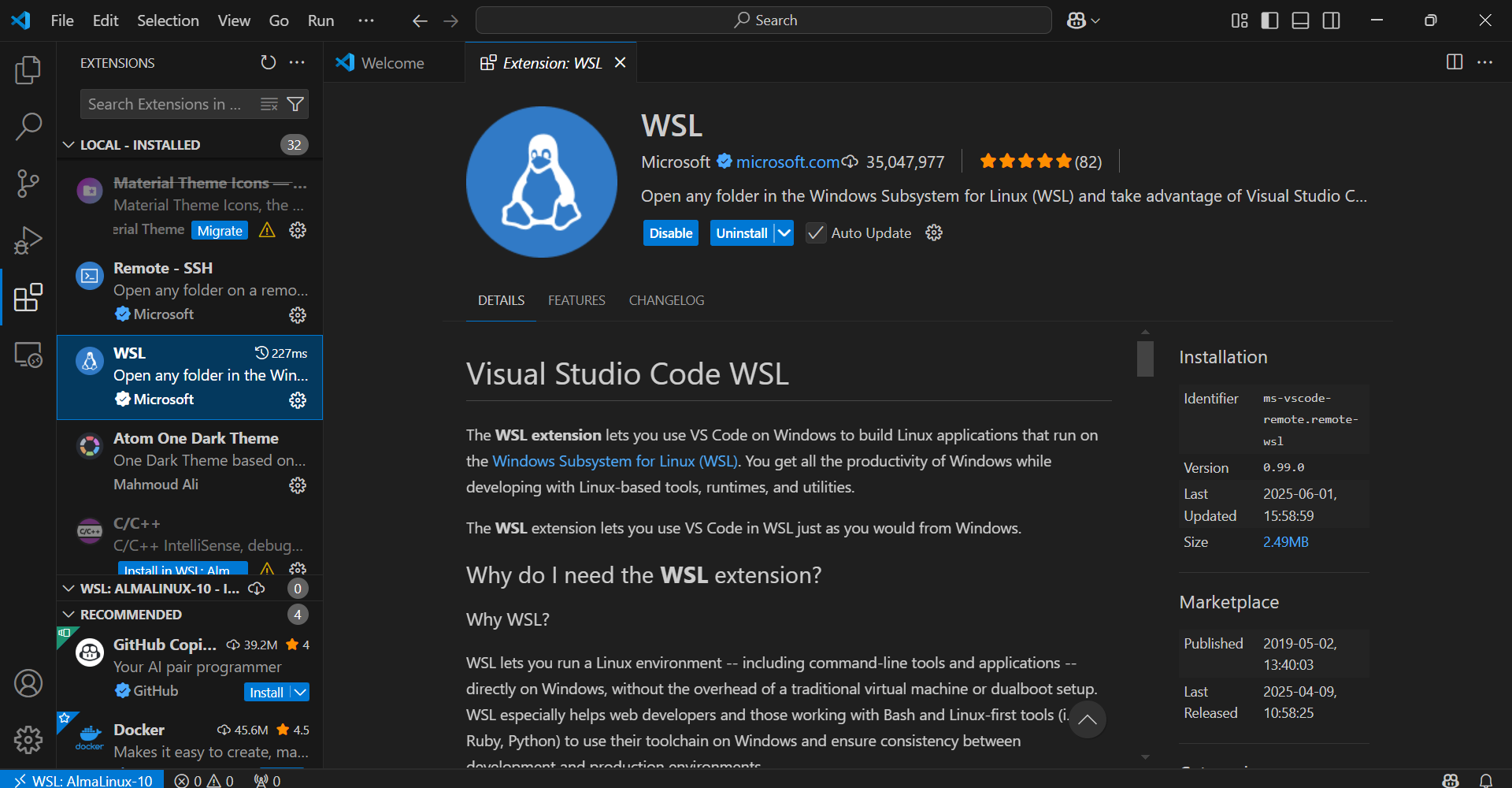Viewport: 1512px width, 788px height.
Task: Open manage gear for Remote - SSH
Action: point(298,315)
